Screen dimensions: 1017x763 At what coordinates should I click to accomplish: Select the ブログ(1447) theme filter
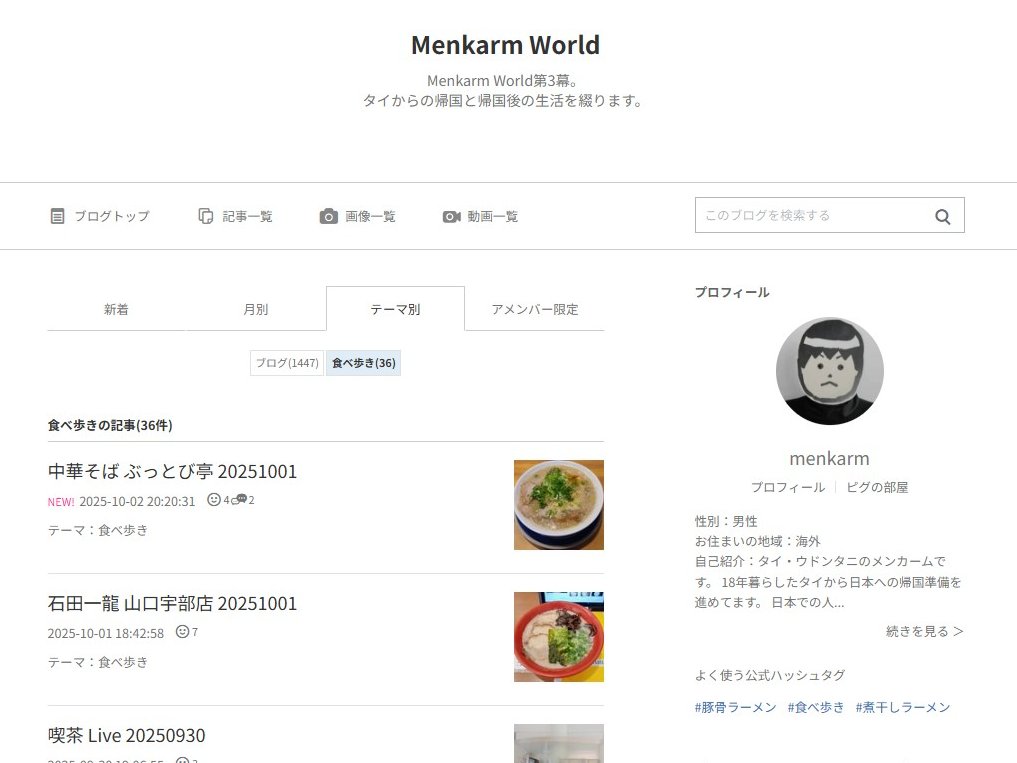(x=287, y=363)
